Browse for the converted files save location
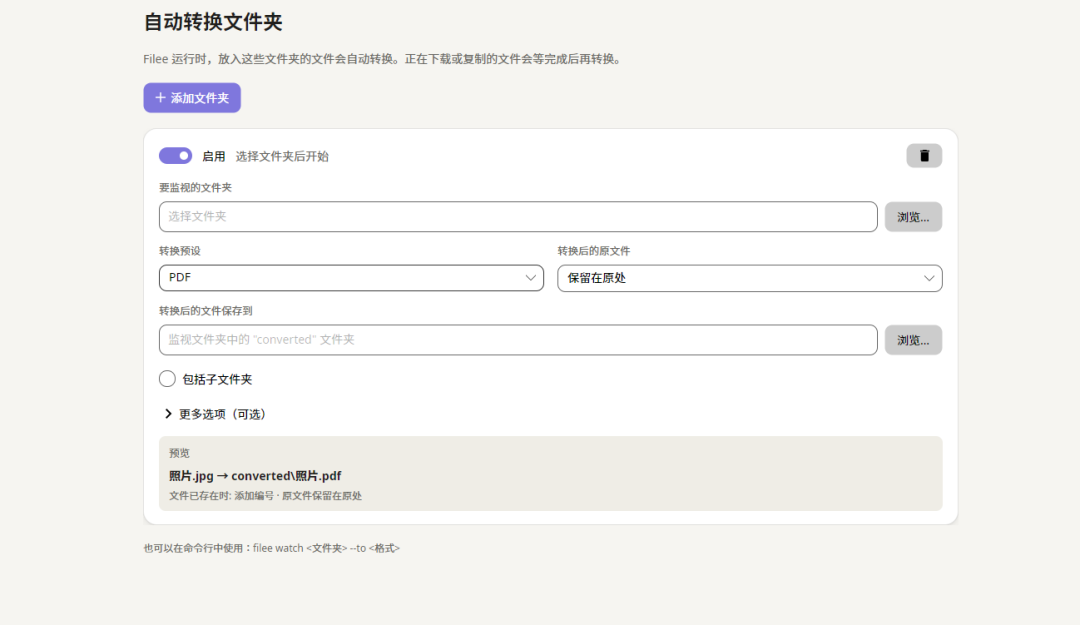 click(x=913, y=340)
